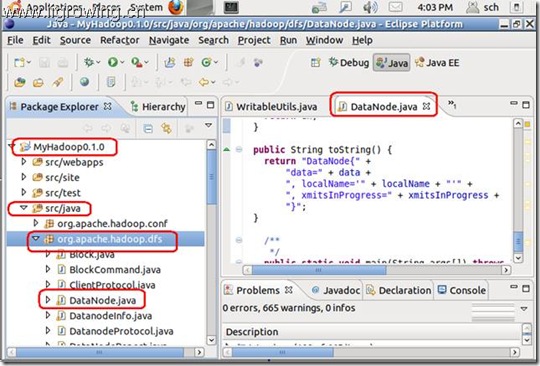
Task: Click the Search flashlight toolbar icon
Action: pos(58,82)
